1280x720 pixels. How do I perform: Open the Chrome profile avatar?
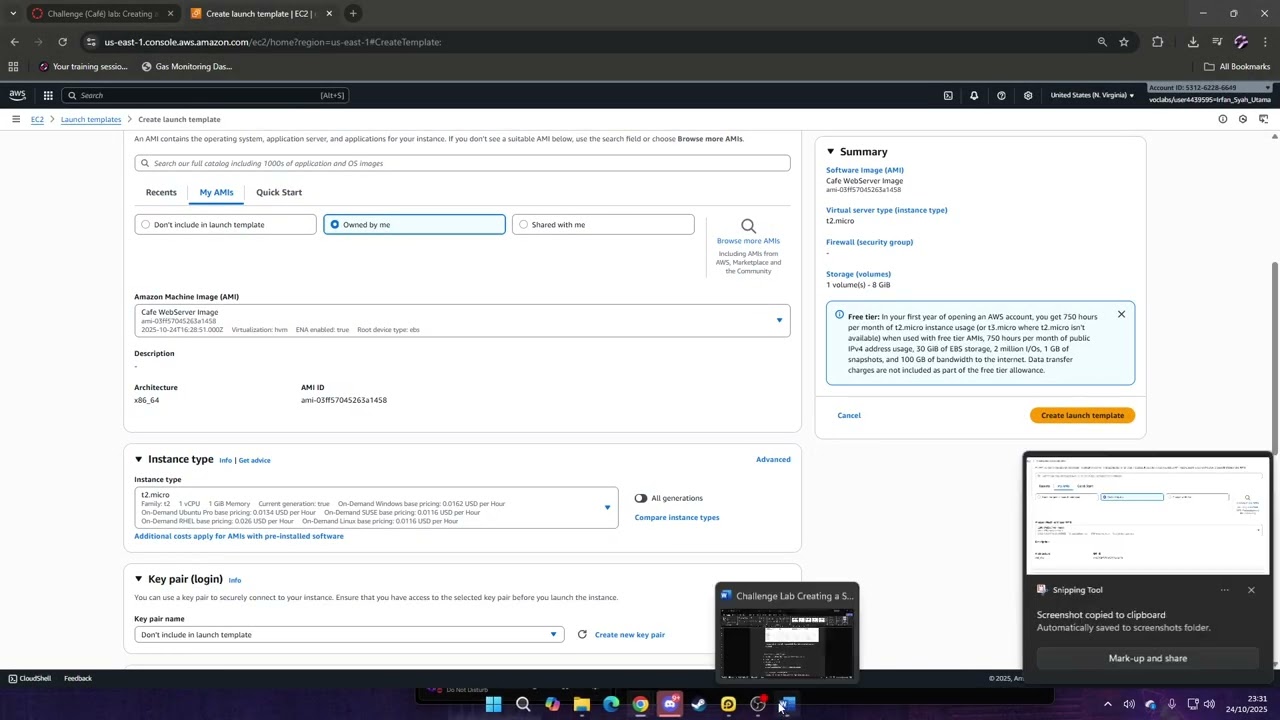pyautogui.click(x=1241, y=42)
